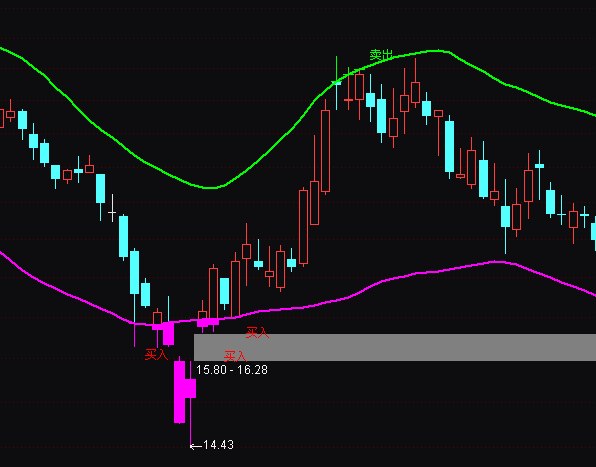Click the gray horizontal price zone rectangle

[x=395, y=347]
